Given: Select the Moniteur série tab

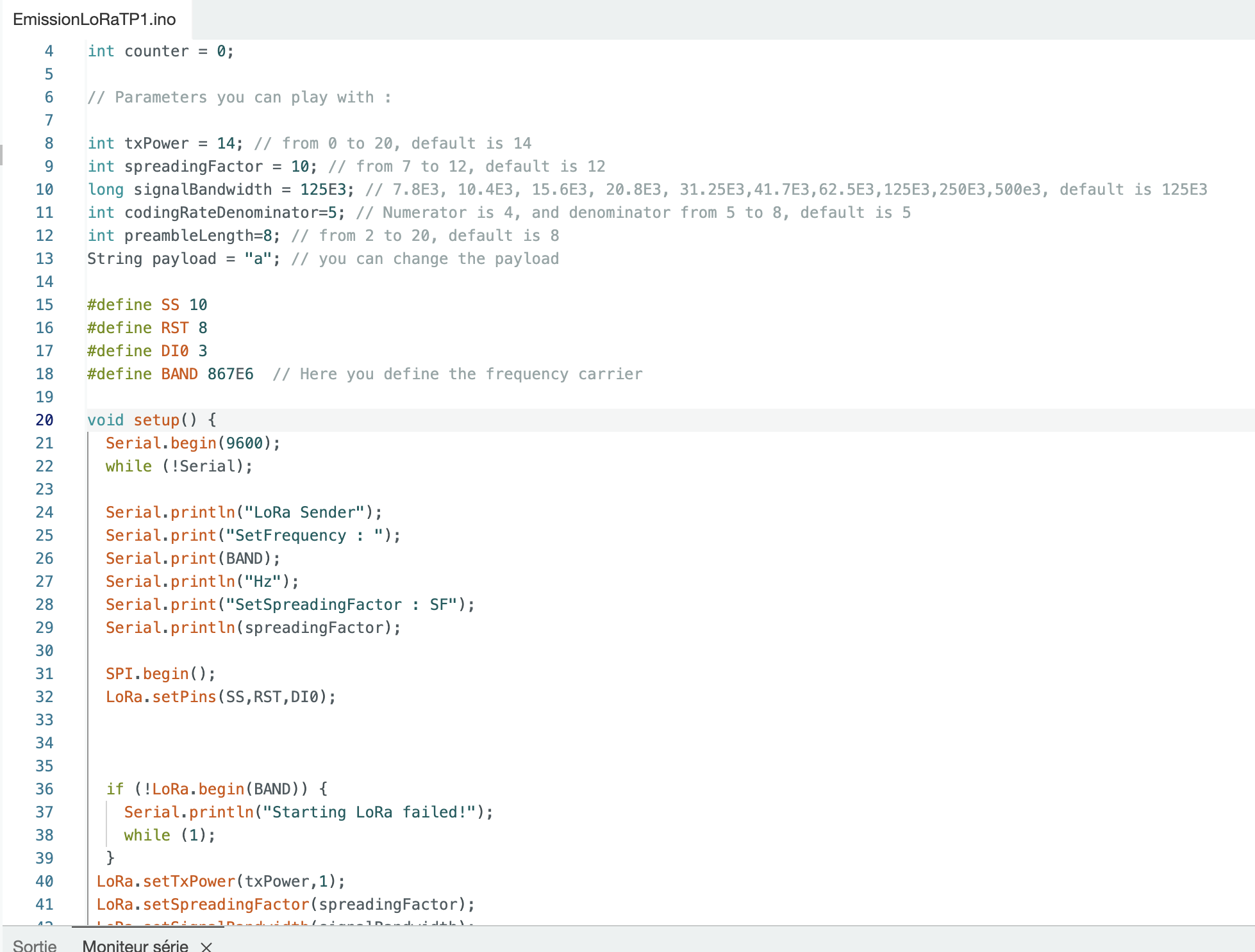Looking at the screenshot, I should [135, 946].
